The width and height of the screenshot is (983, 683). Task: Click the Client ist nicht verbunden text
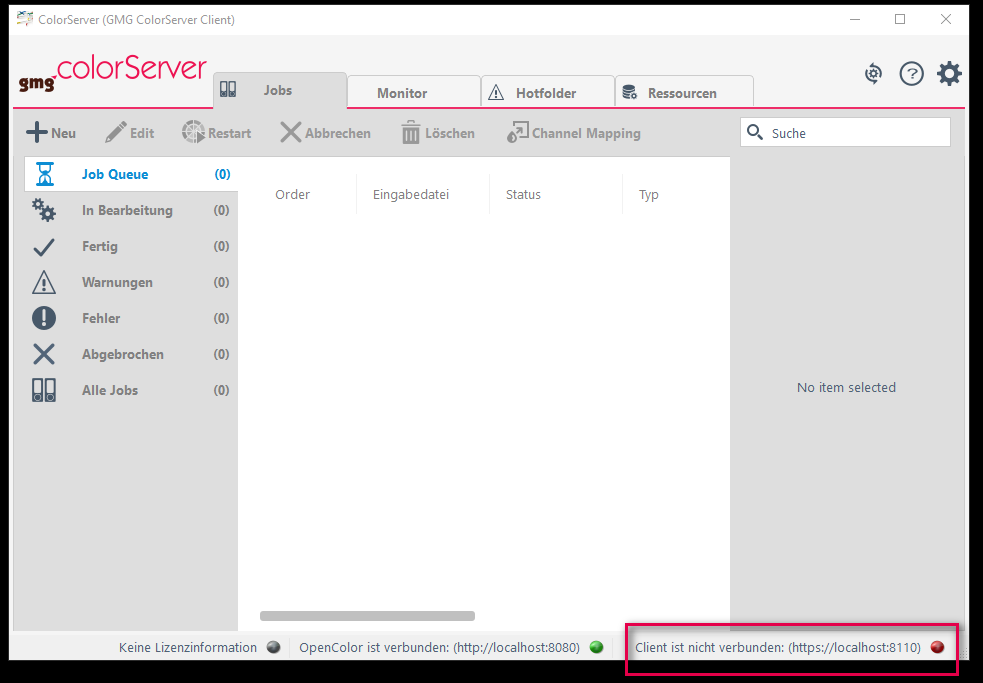(778, 647)
